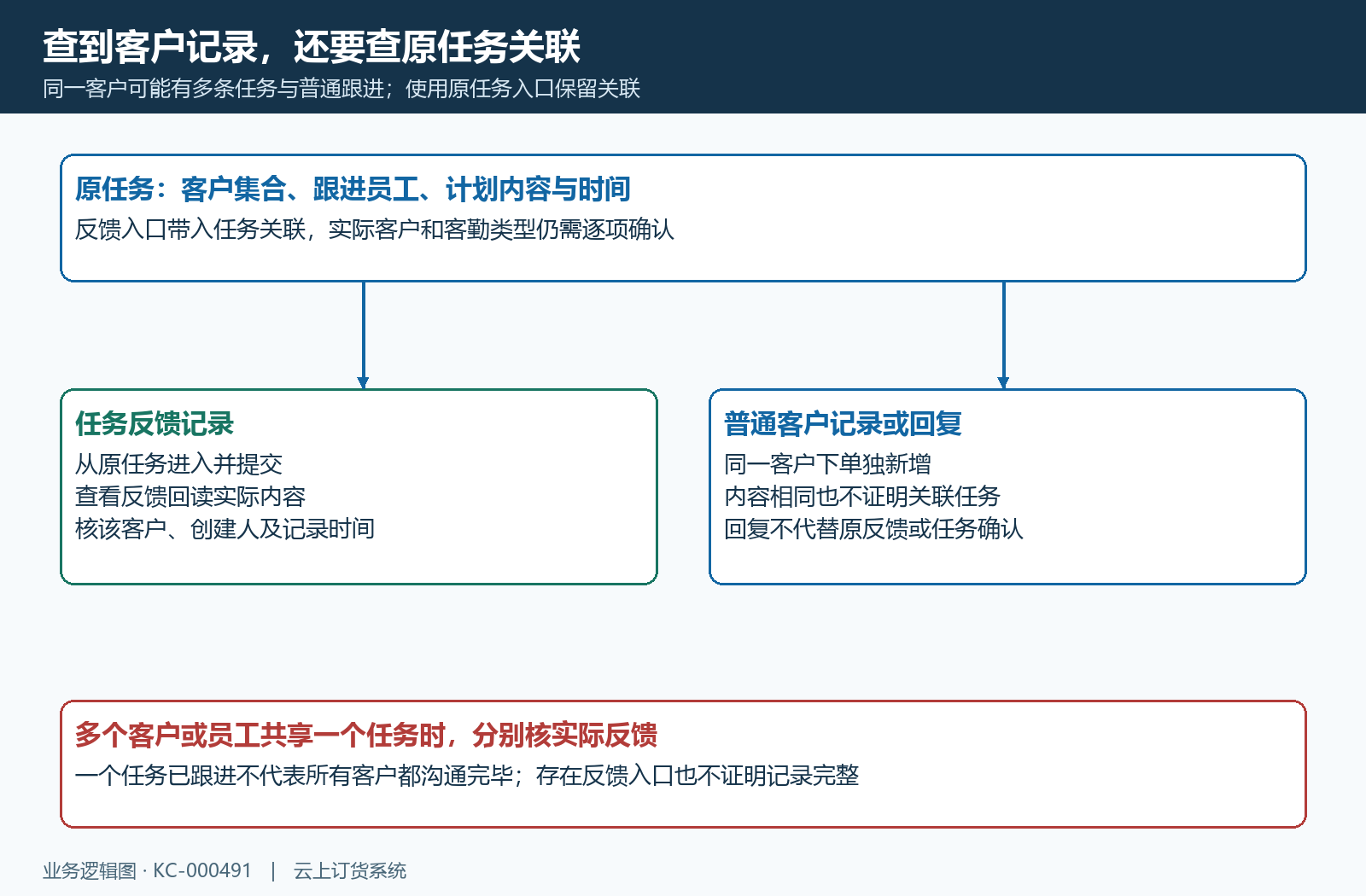Click heading 原任务：客户集合、跟进员工、计划内容与时间
The image size is (1366, 896).
pos(353,189)
